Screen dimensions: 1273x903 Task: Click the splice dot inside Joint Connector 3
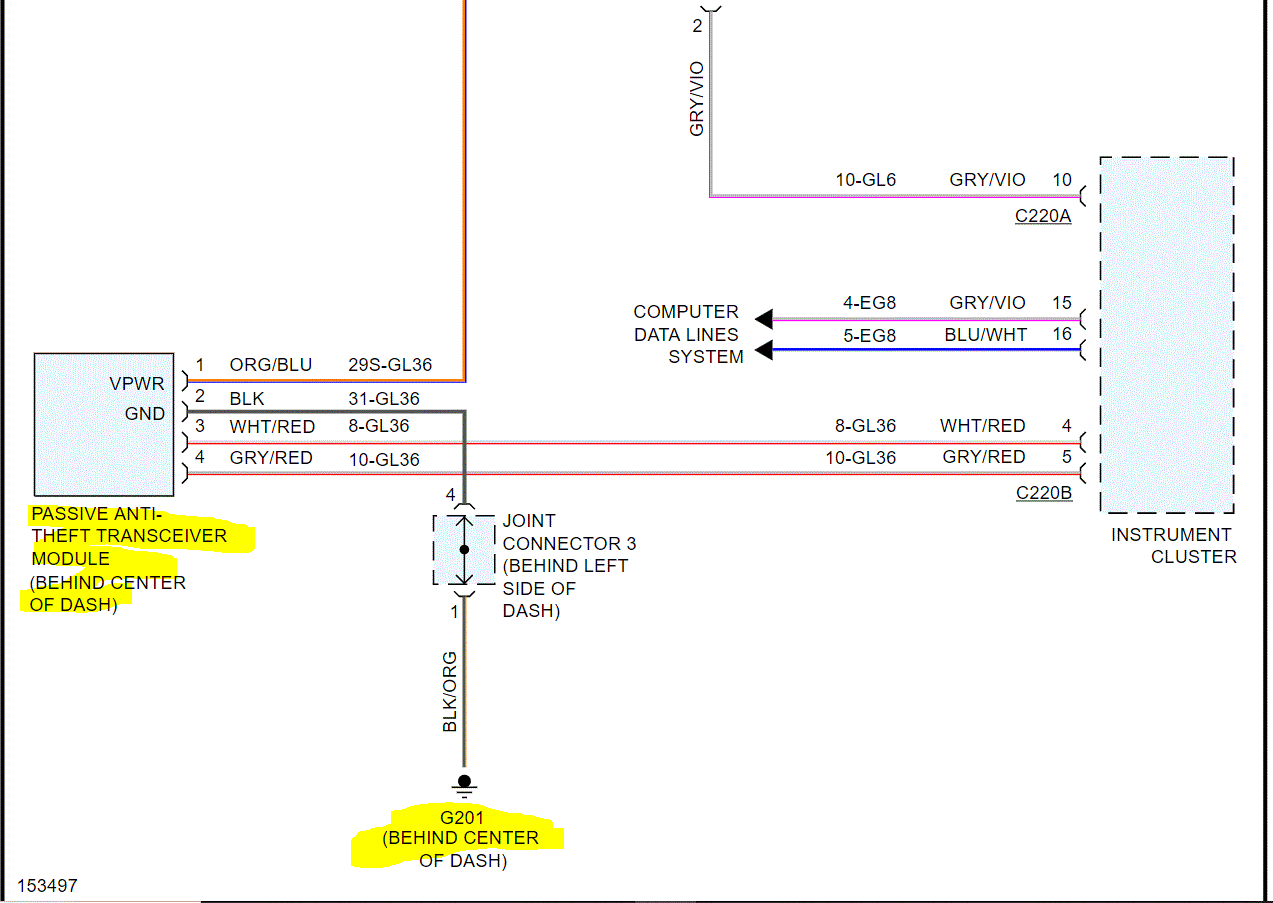click(x=464, y=550)
